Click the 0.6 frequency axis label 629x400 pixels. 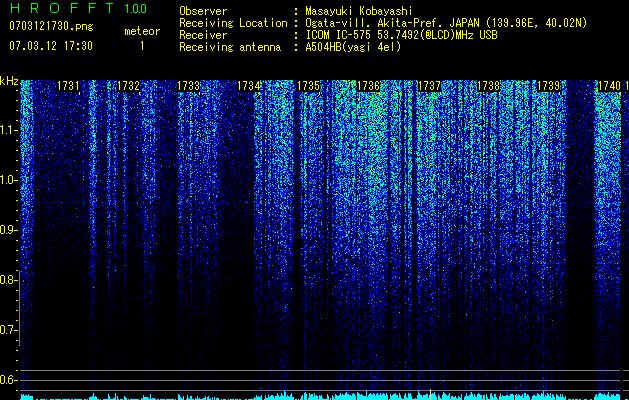[7, 380]
